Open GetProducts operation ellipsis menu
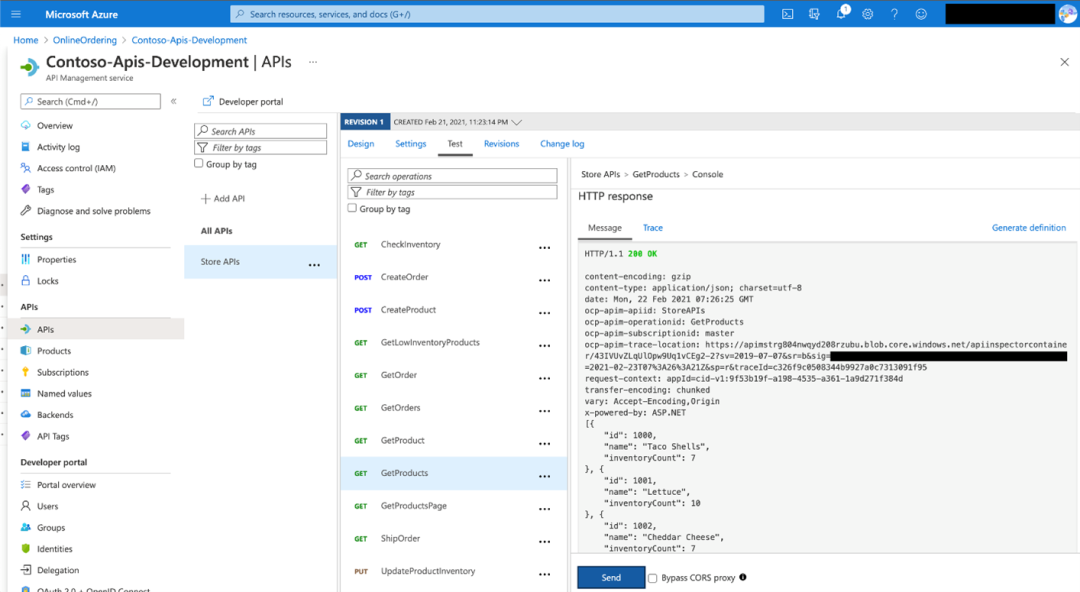Screen dimensions: 1080x592 tap(544, 476)
